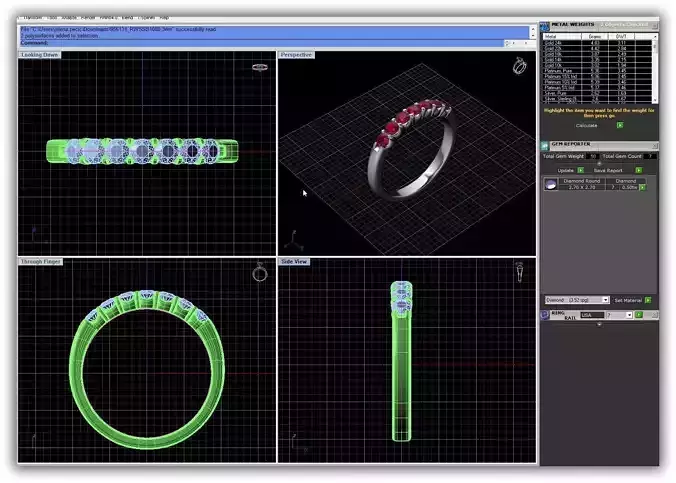Select the Silver Pure row

pos(597,93)
